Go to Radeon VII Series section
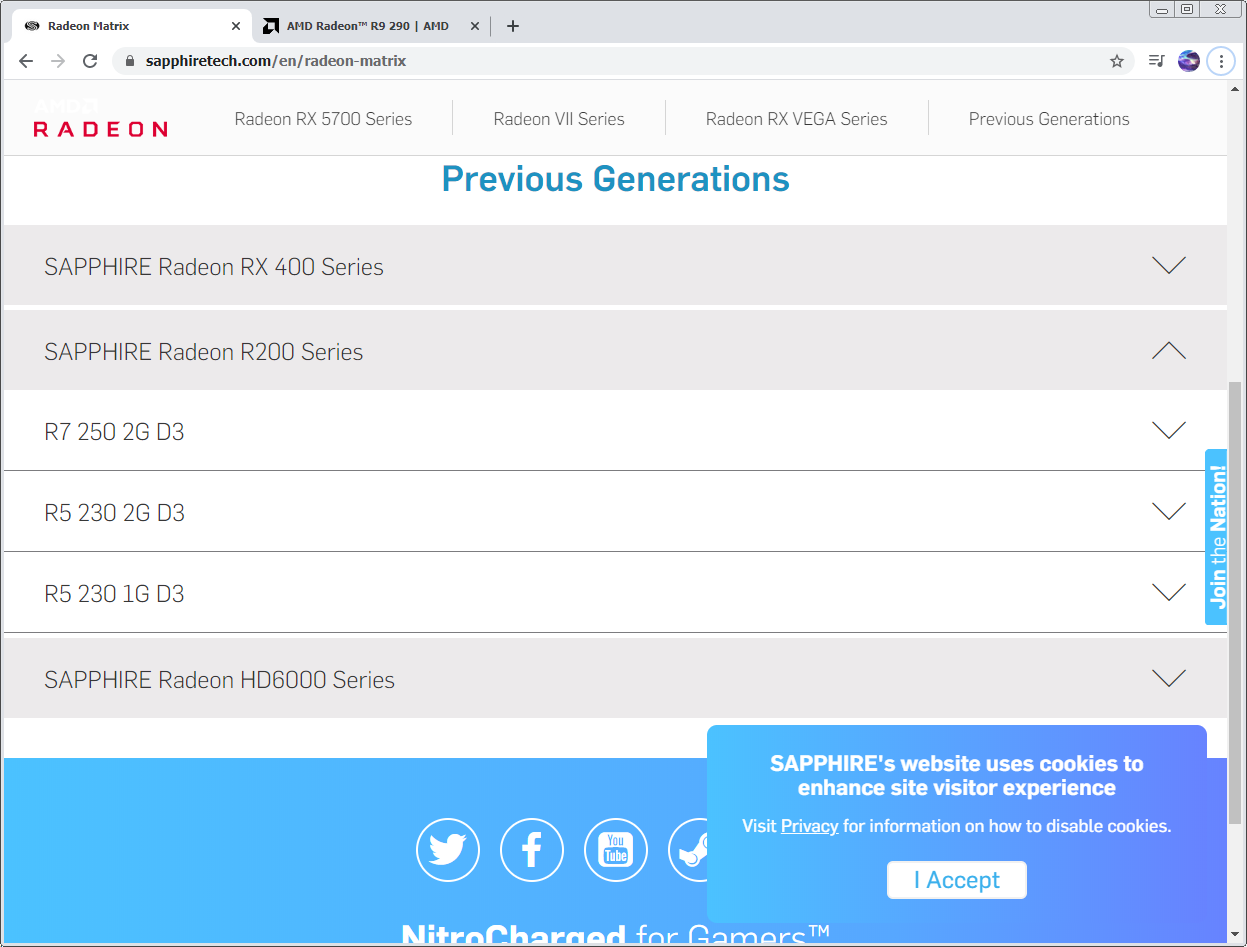Viewport: 1247px width, 947px height. pyautogui.click(x=559, y=119)
